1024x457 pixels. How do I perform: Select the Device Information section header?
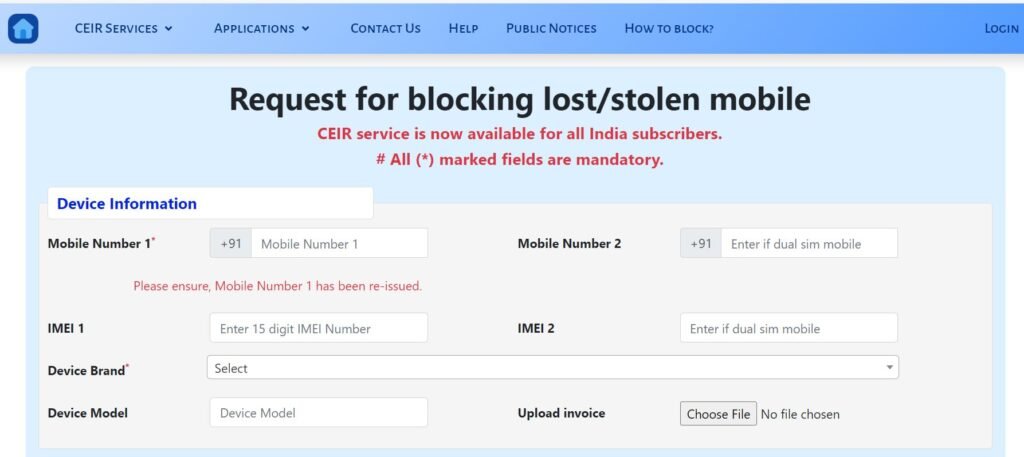(x=127, y=204)
